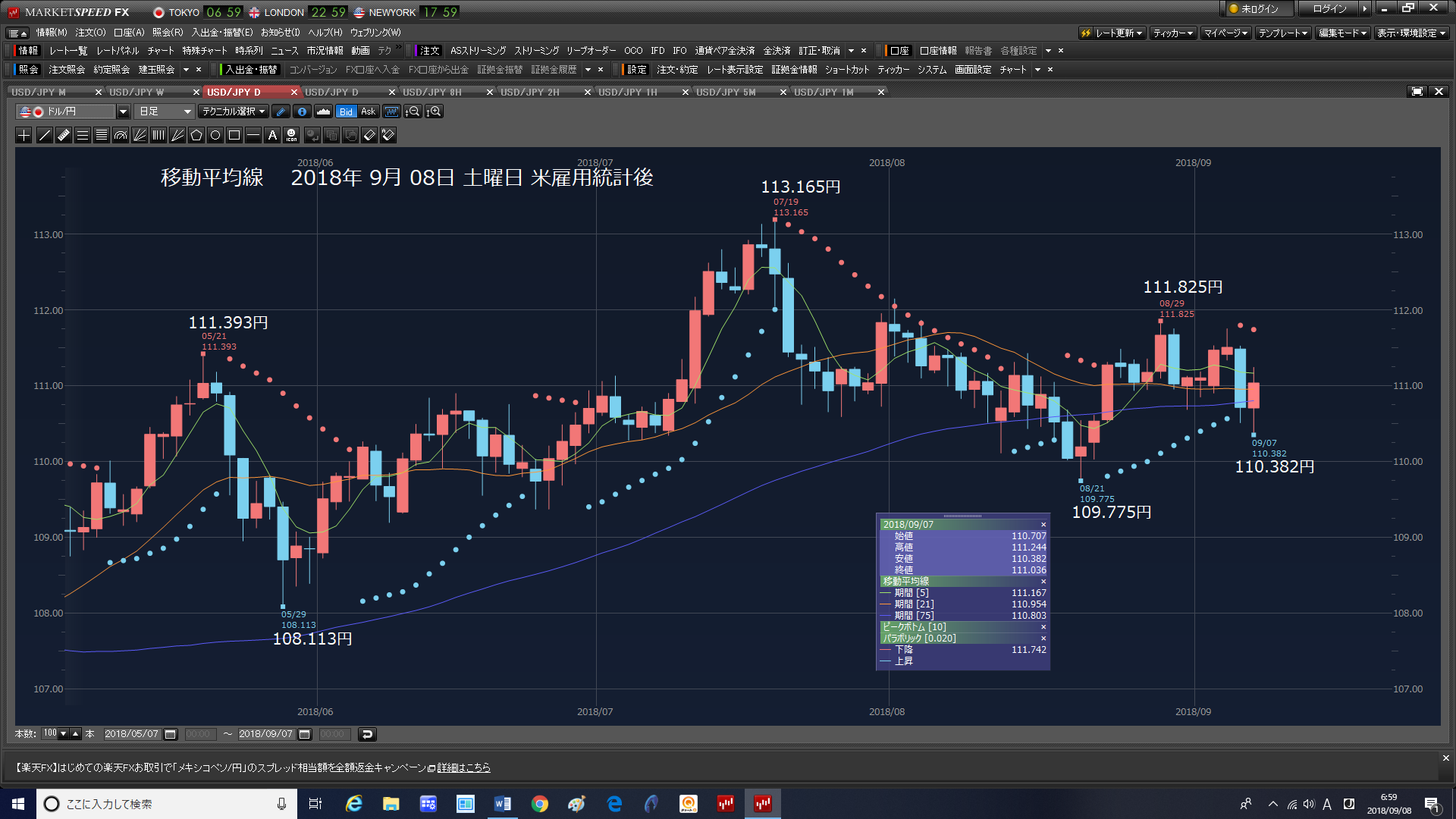The height and width of the screenshot is (819, 1456).
Task: Click the 期間 [21] orange line swatch
Action: [885, 604]
